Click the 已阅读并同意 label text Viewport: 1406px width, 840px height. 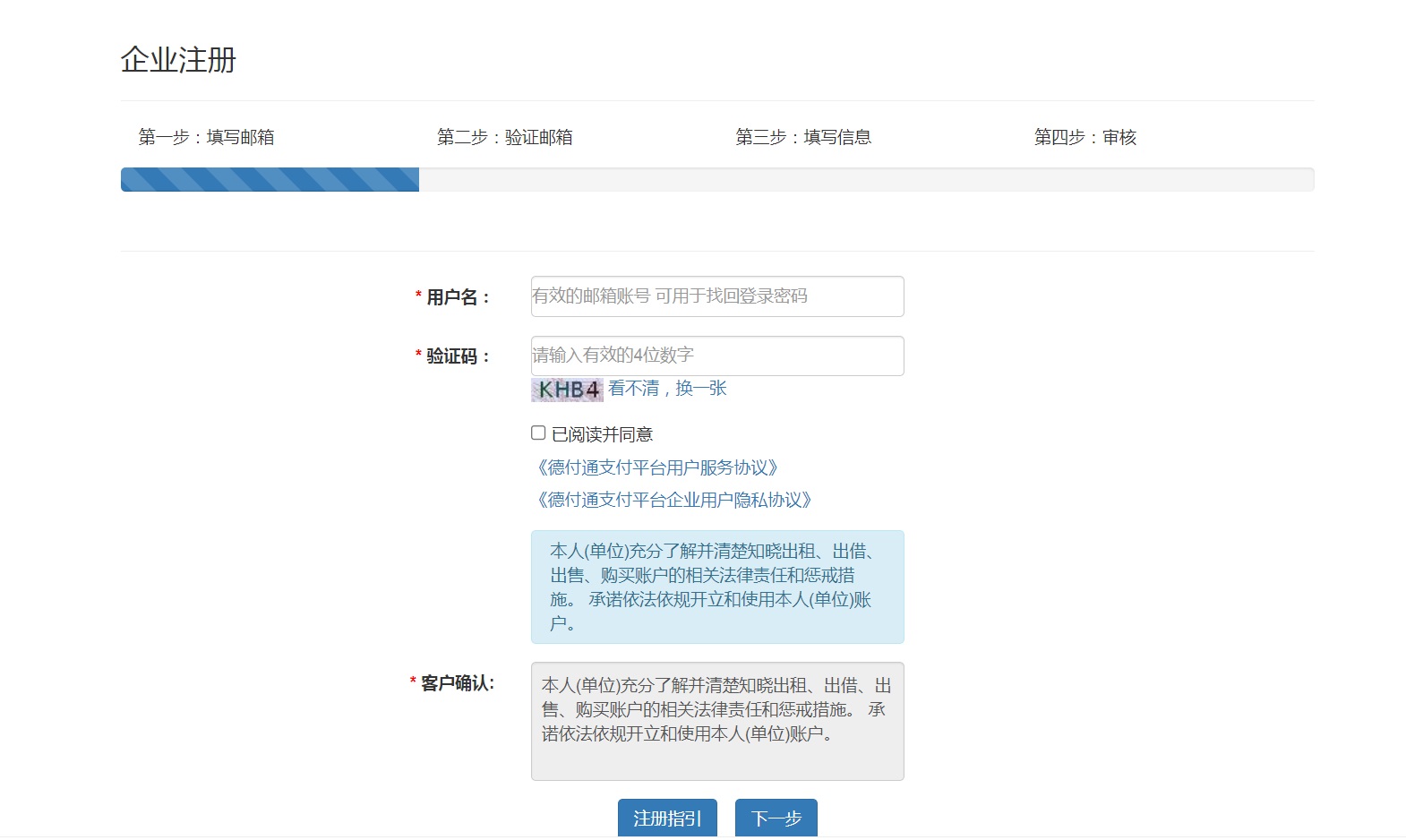(x=602, y=434)
